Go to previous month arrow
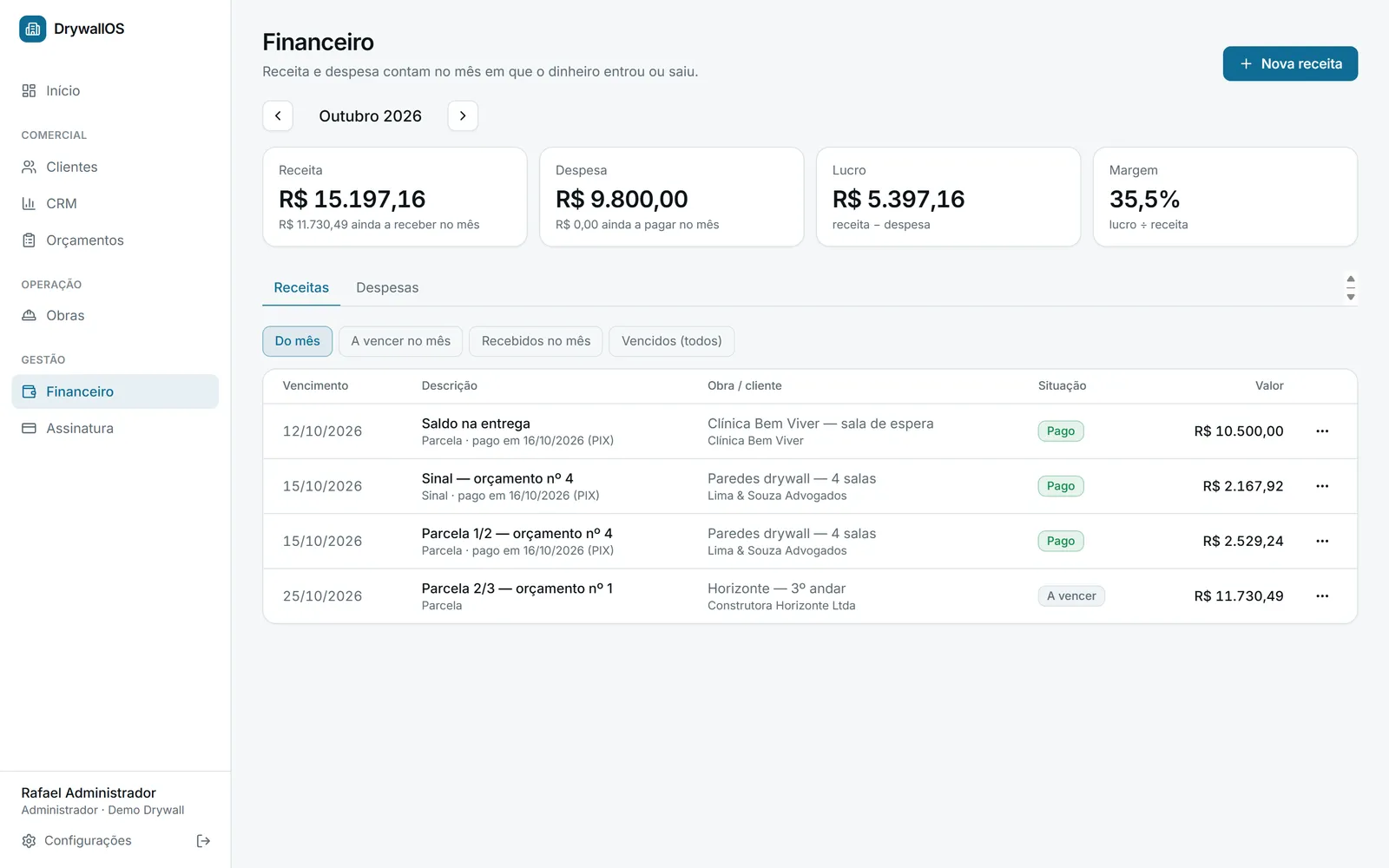Viewport: 1389px width, 868px height. pos(278,115)
